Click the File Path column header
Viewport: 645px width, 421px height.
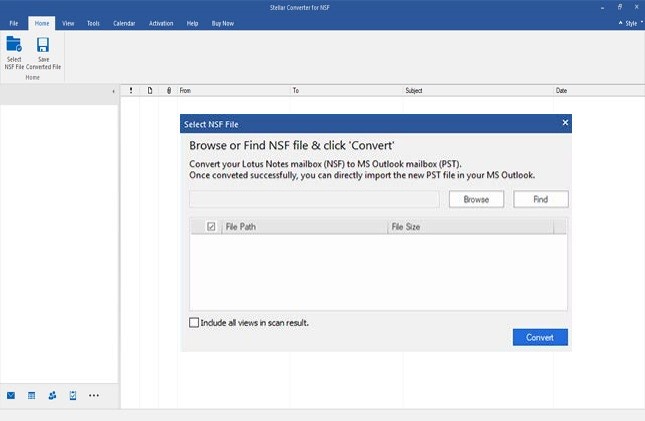point(304,227)
